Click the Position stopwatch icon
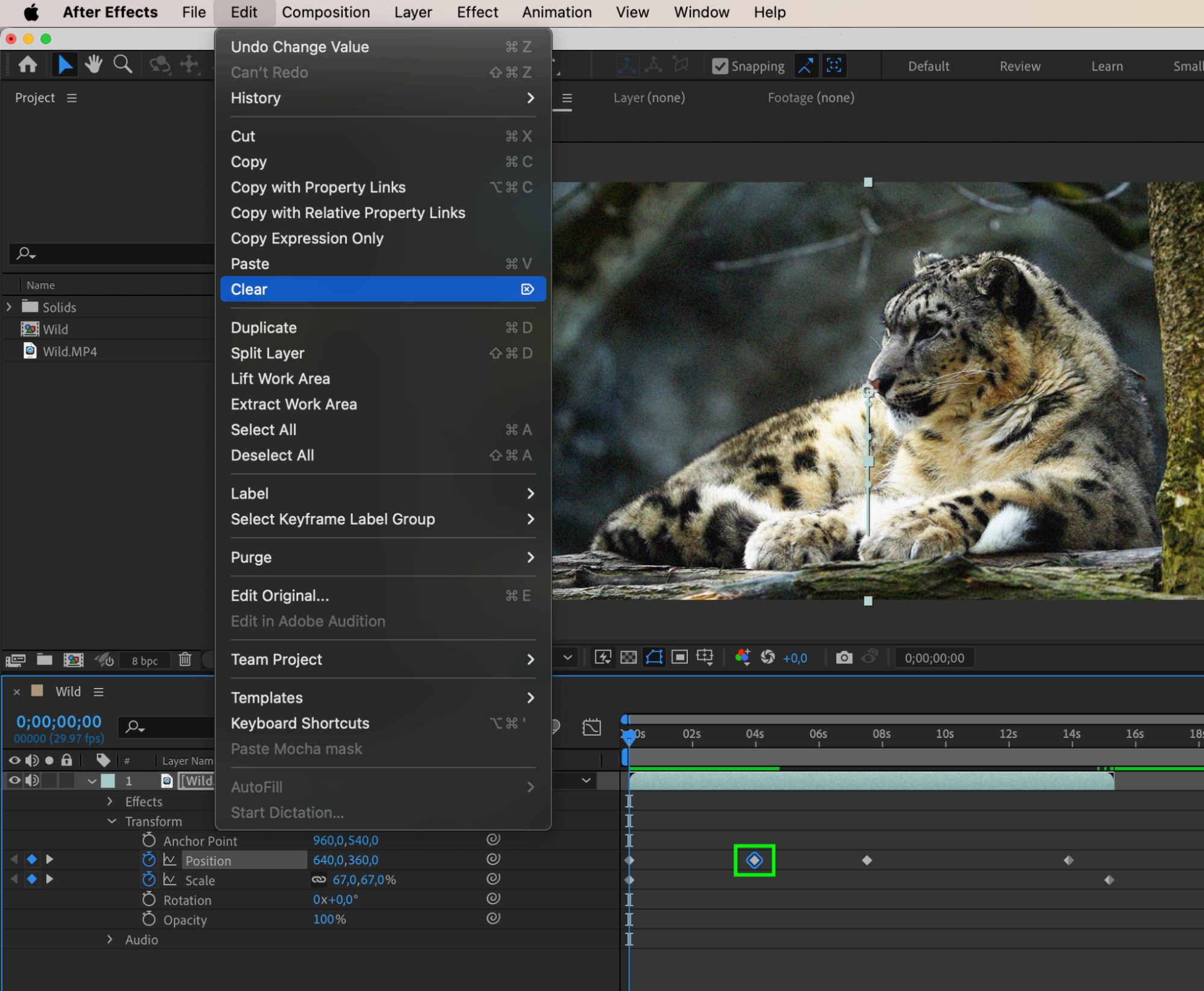The image size is (1204, 991). pos(149,860)
